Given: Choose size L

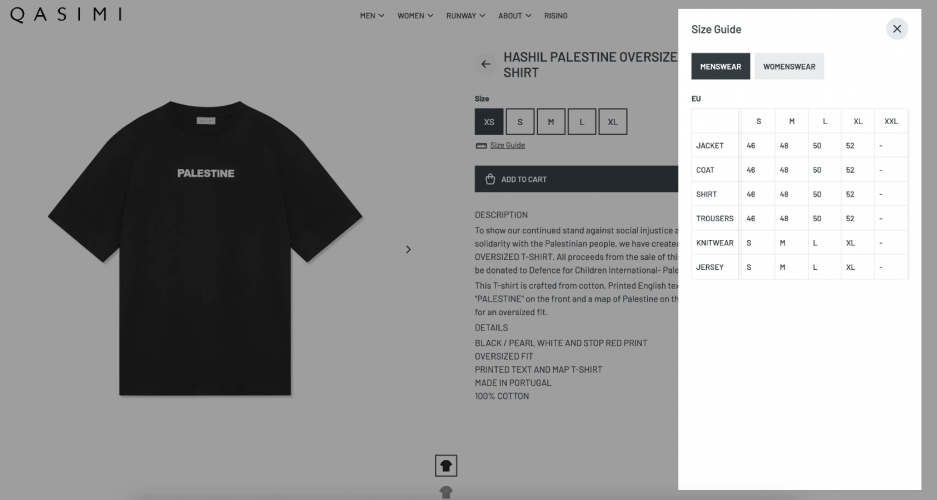Looking at the screenshot, I should pyautogui.click(x=581, y=122).
